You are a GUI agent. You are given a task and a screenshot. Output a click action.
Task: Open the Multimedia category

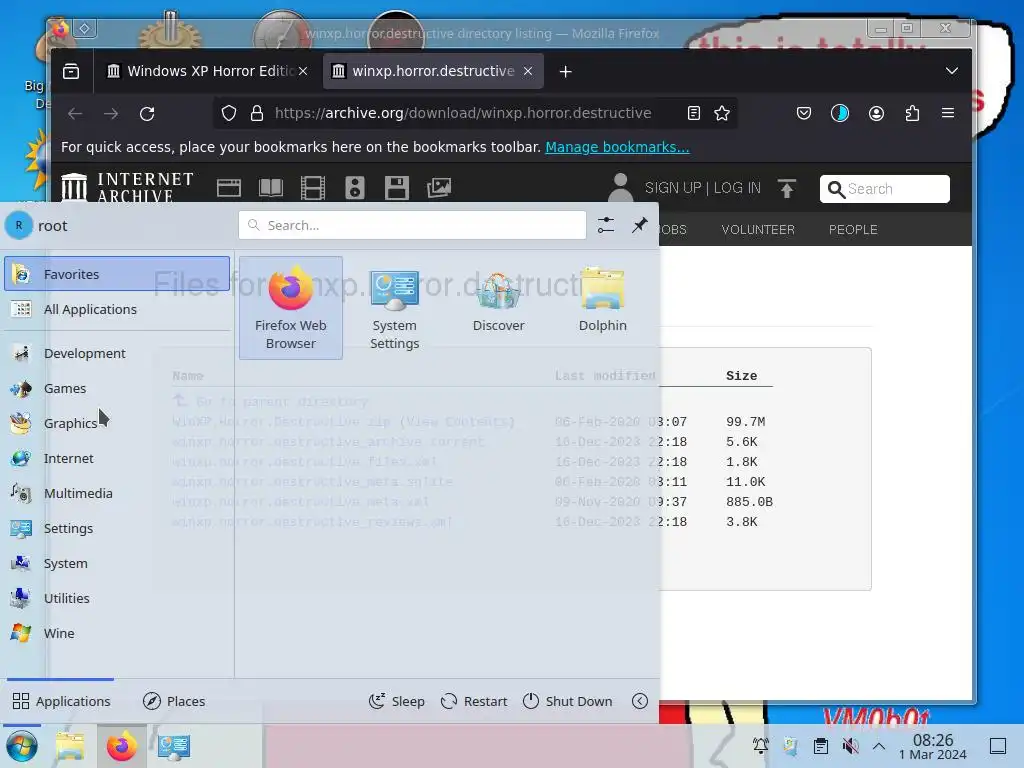[x=117, y=493]
